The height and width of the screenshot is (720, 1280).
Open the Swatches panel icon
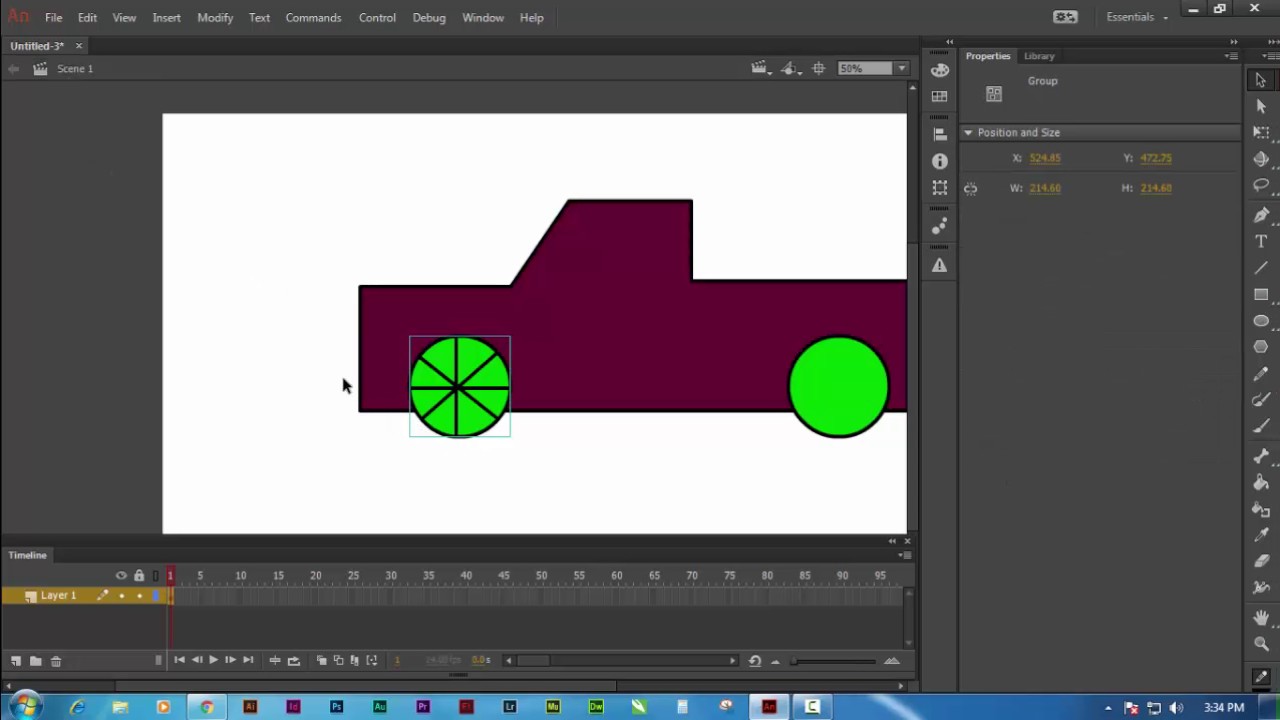point(939,96)
